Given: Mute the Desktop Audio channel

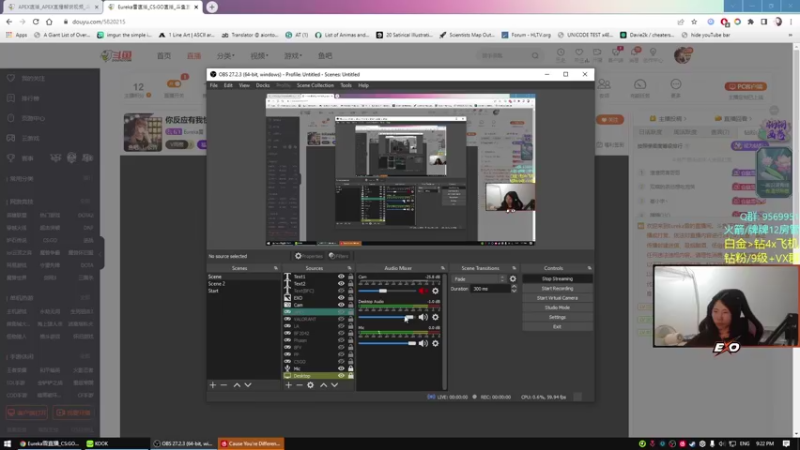Looking at the screenshot, I should (423, 317).
